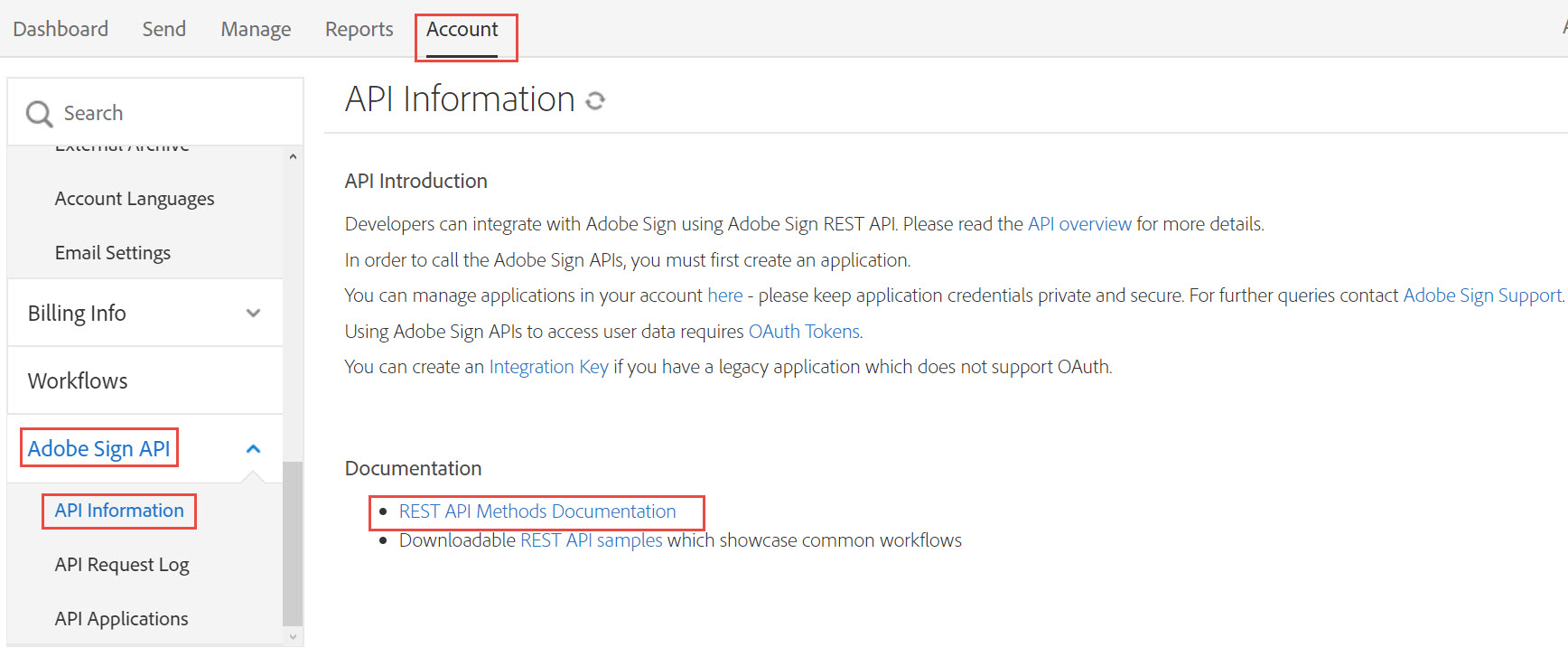Go to the Manage tab
Viewport: 1568px width, 666px height.
click(x=256, y=29)
